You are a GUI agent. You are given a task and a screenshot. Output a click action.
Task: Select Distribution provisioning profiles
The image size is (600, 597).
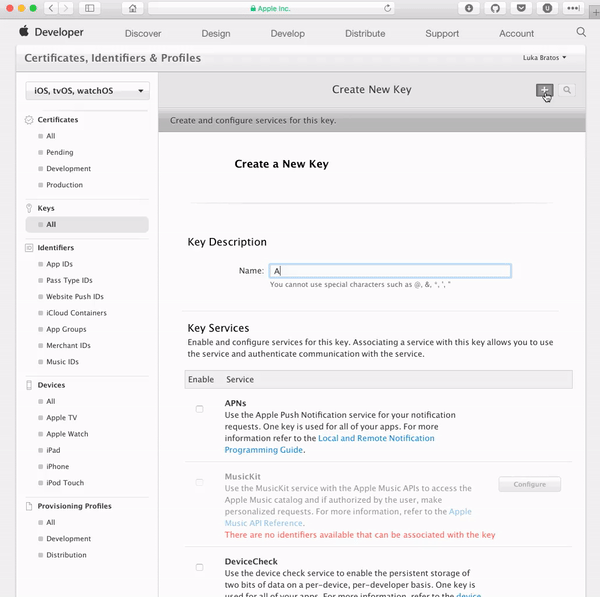pos(66,555)
